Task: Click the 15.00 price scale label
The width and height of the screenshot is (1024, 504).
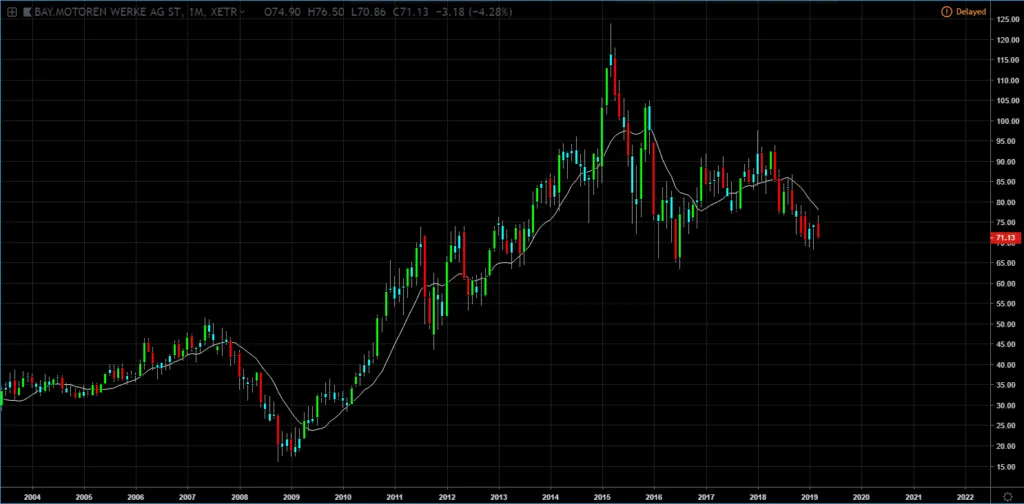Action: (1007, 467)
